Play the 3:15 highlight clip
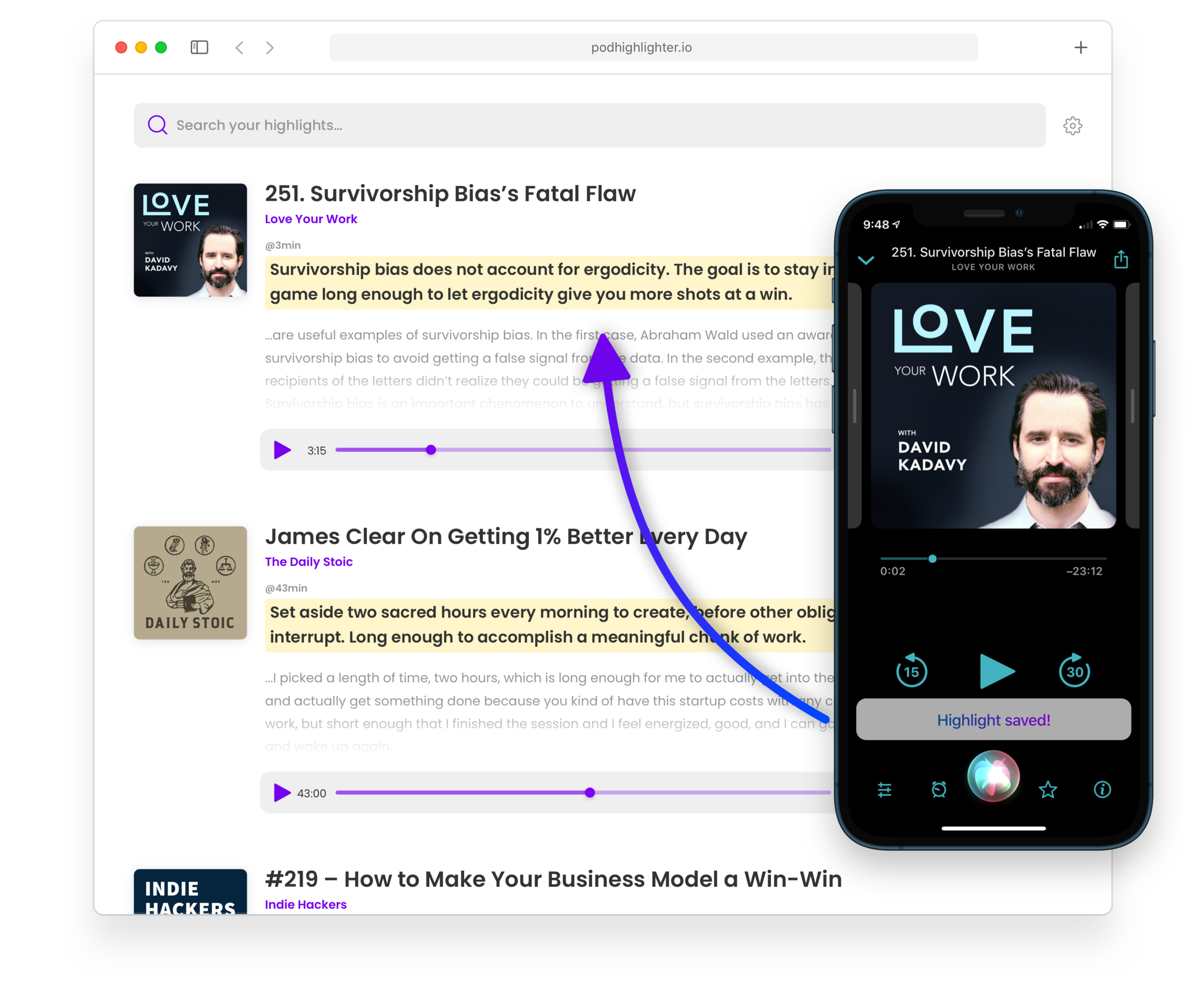The width and height of the screenshot is (1204, 982). (282, 450)
